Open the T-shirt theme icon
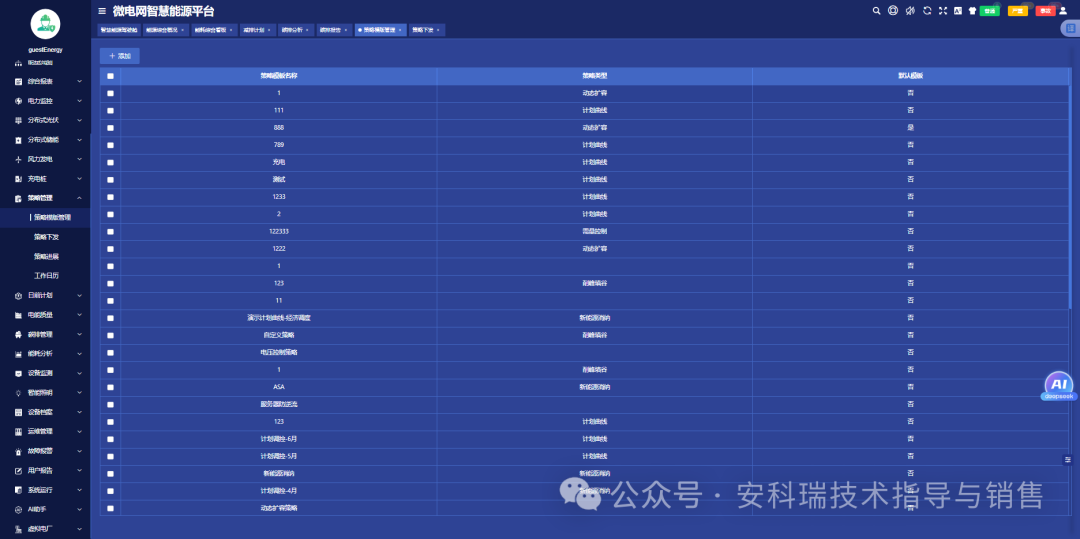 point(972,10)
